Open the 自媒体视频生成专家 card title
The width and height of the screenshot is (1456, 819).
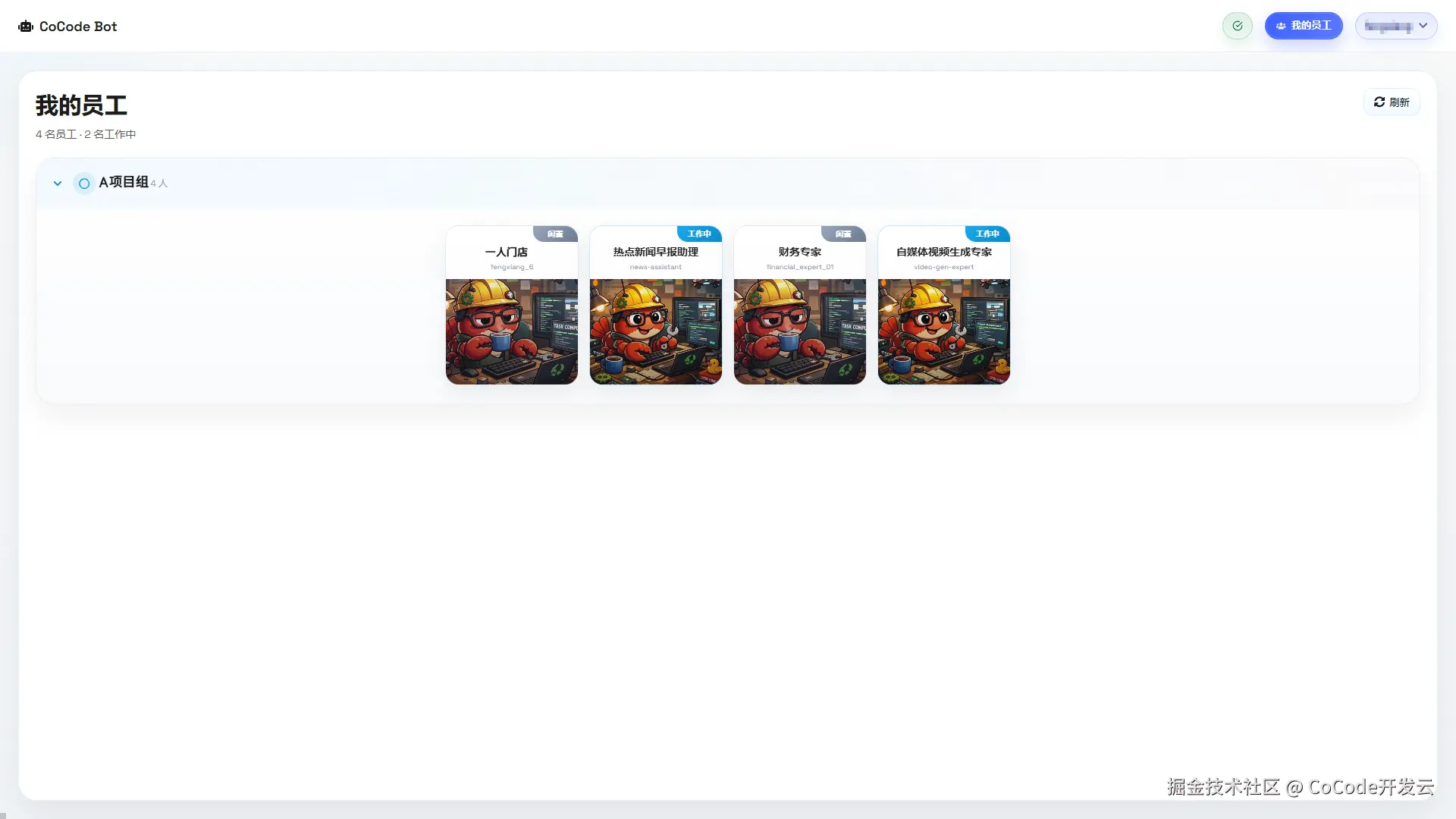(x=944, y=252)
